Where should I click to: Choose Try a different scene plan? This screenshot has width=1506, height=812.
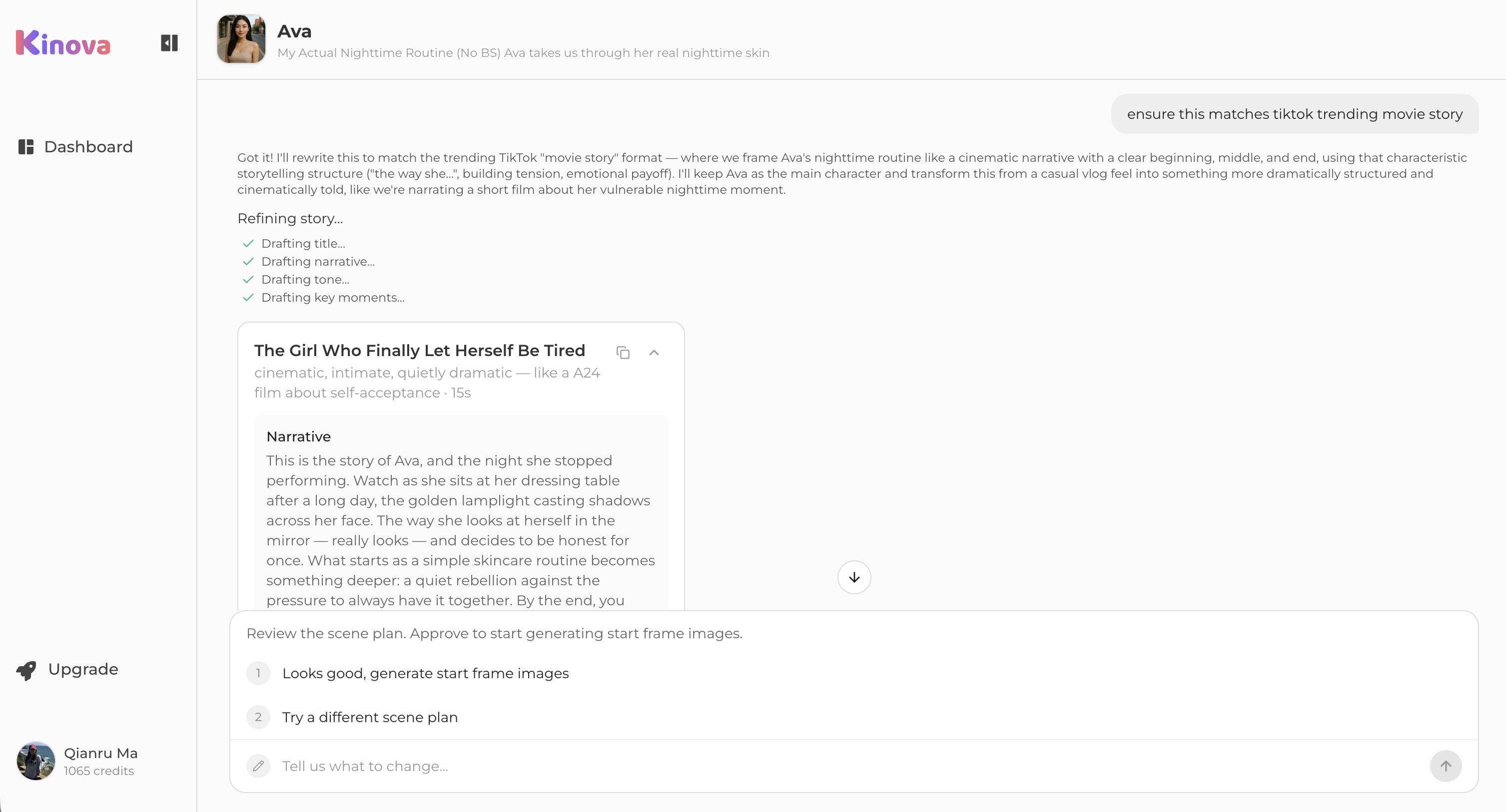point(369,717)
